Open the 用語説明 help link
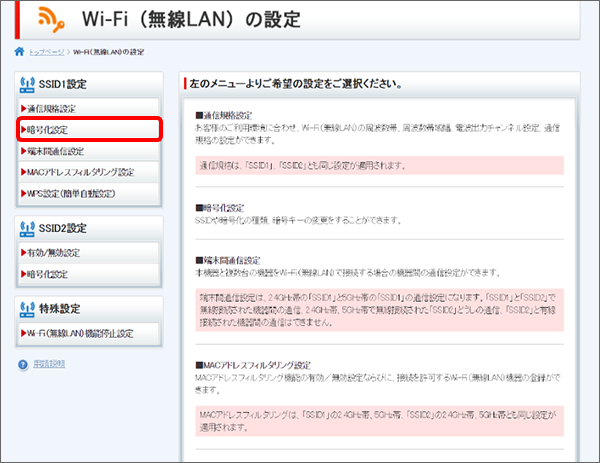This screenshot has height=463, width=600. pos(49,364)
